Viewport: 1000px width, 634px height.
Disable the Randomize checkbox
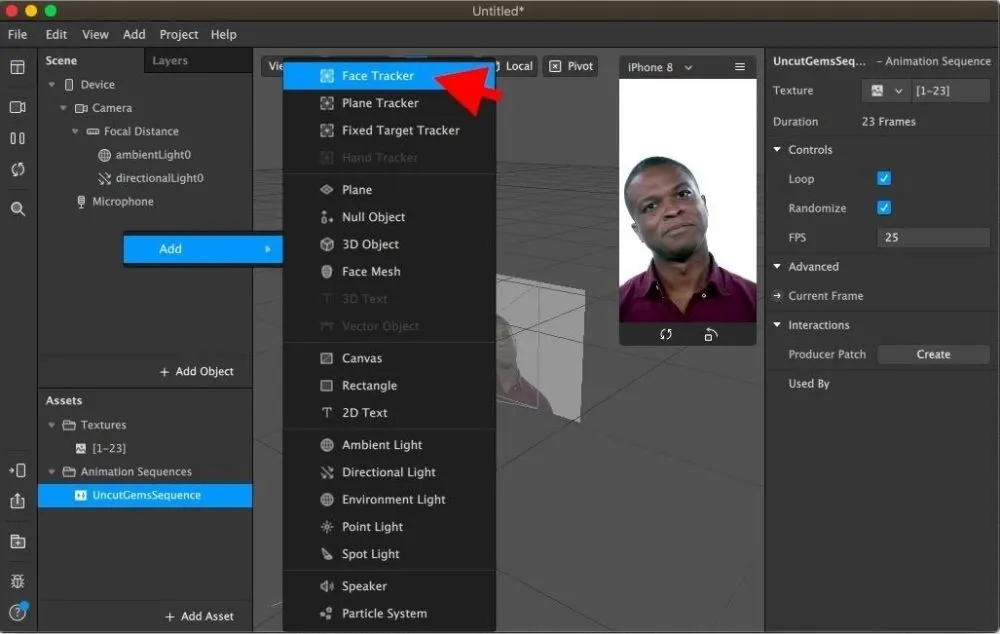884,208
